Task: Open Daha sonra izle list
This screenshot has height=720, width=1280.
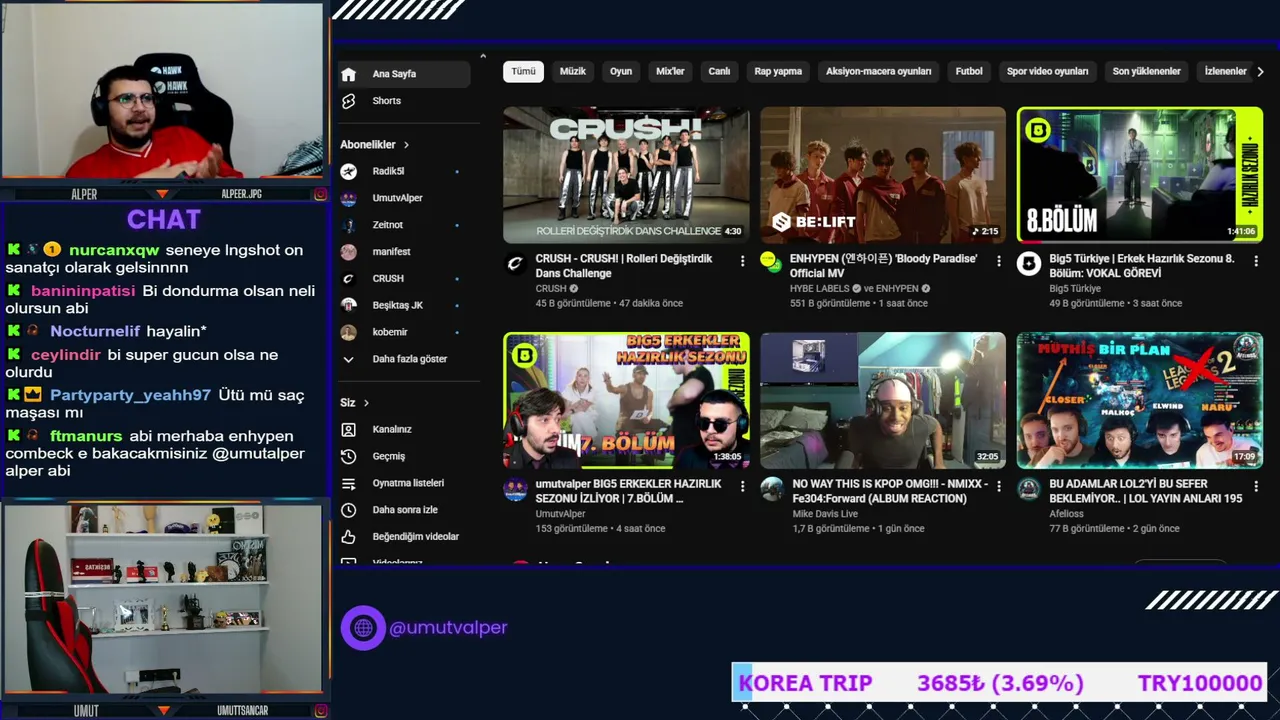Action: (404, 510)
